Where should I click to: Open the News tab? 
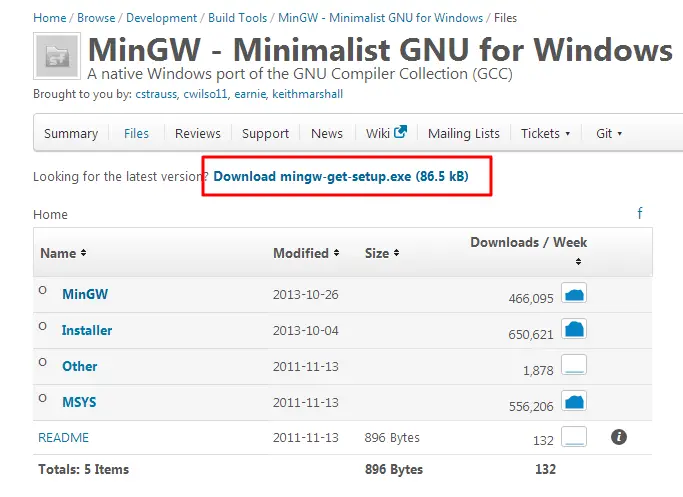[x=327, y=133]
